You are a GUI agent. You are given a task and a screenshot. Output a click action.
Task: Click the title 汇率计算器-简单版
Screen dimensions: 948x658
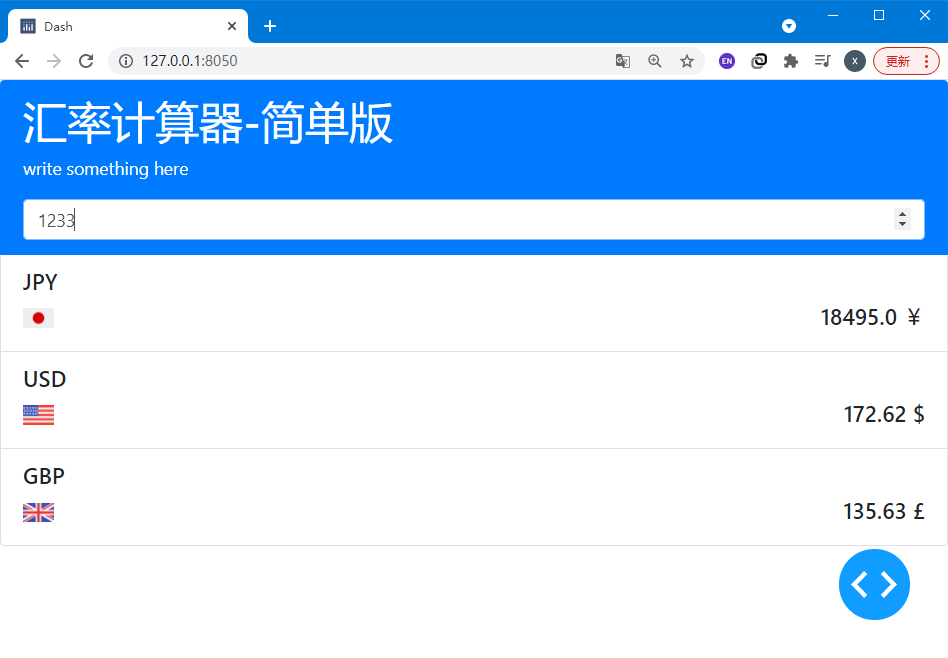click(208, 123)
